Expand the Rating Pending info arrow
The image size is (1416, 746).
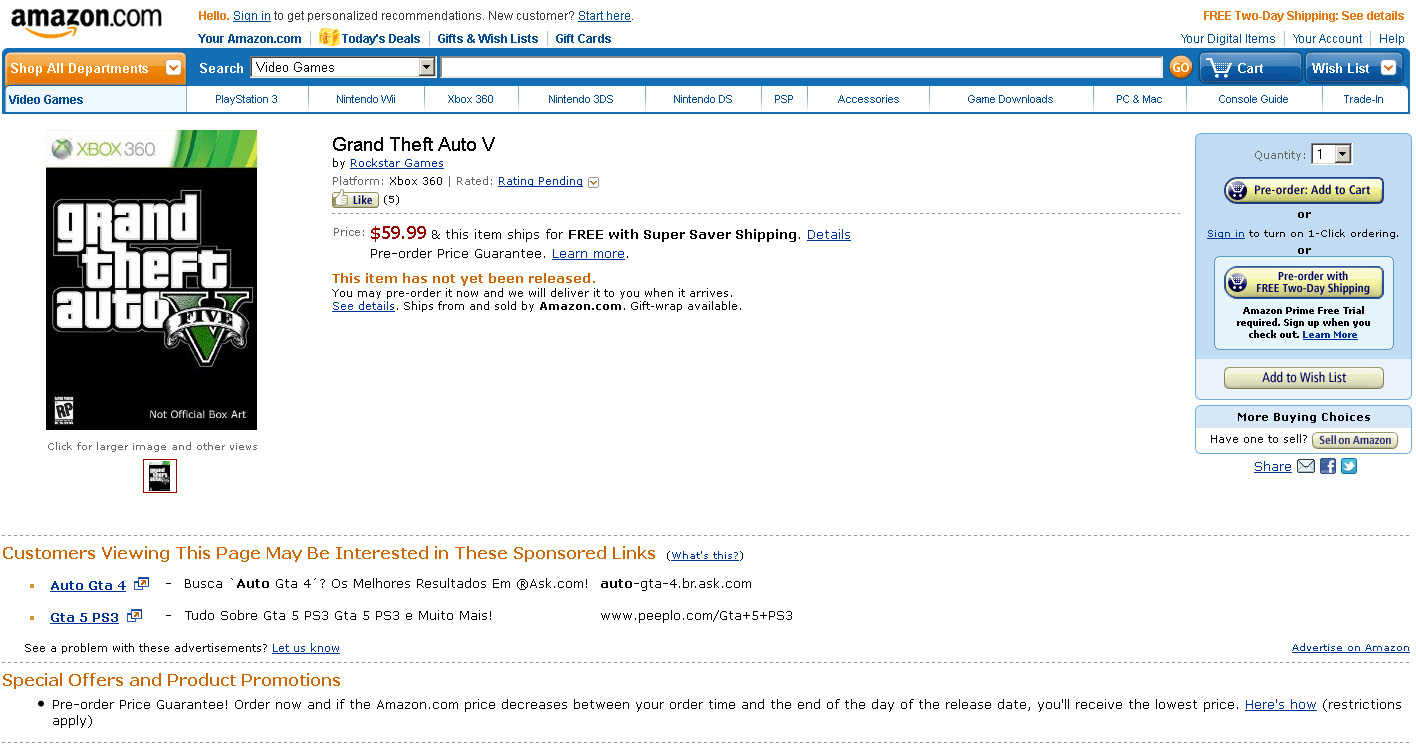593,182
